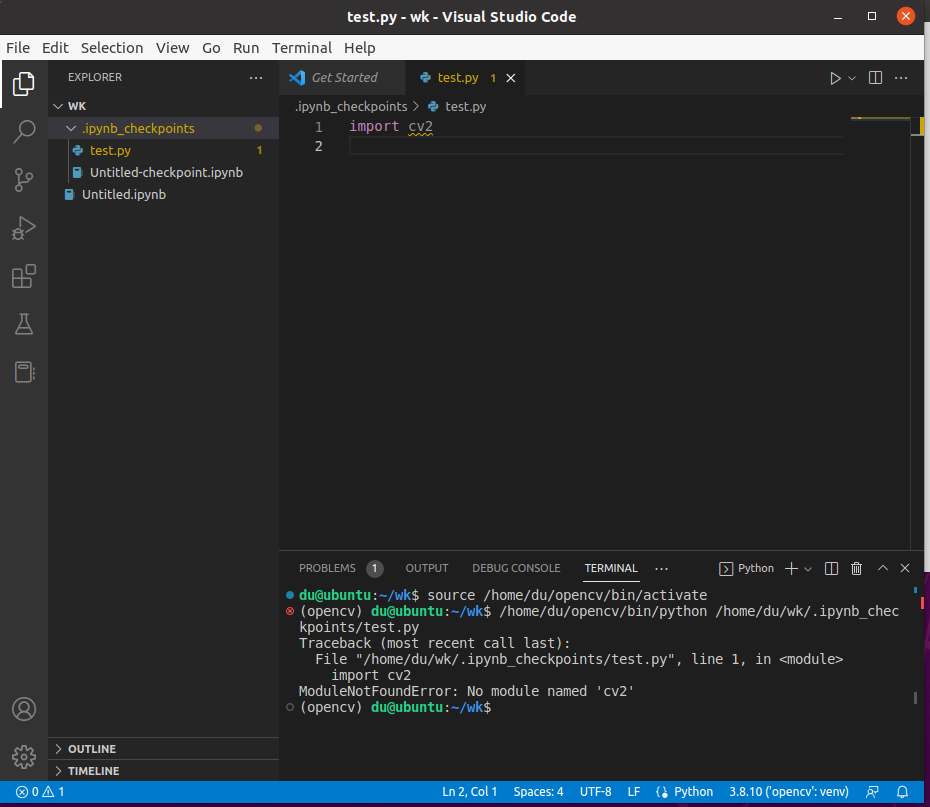The width and height of the screenshot is (930, 807).
Task: Open the Go menu
Action: click(211, 48)
